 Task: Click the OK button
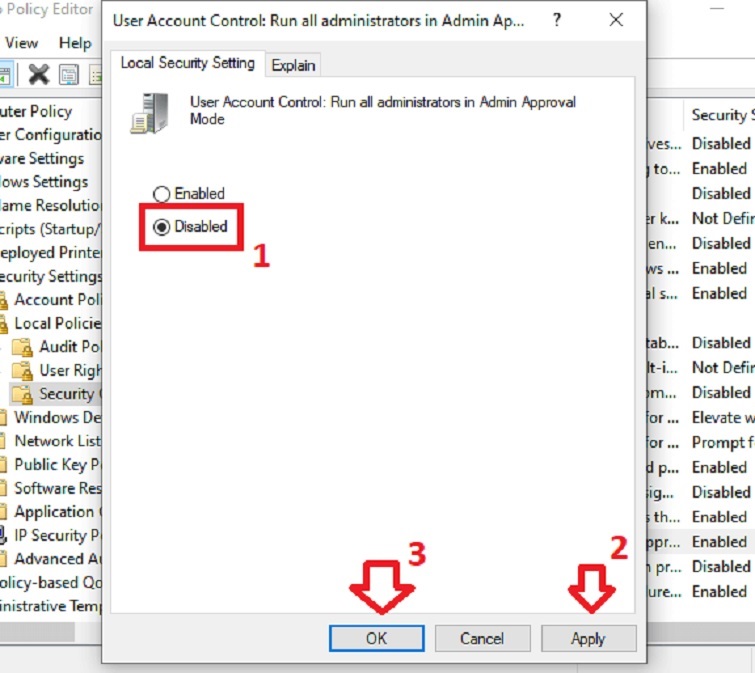click(x=377, y=638)
